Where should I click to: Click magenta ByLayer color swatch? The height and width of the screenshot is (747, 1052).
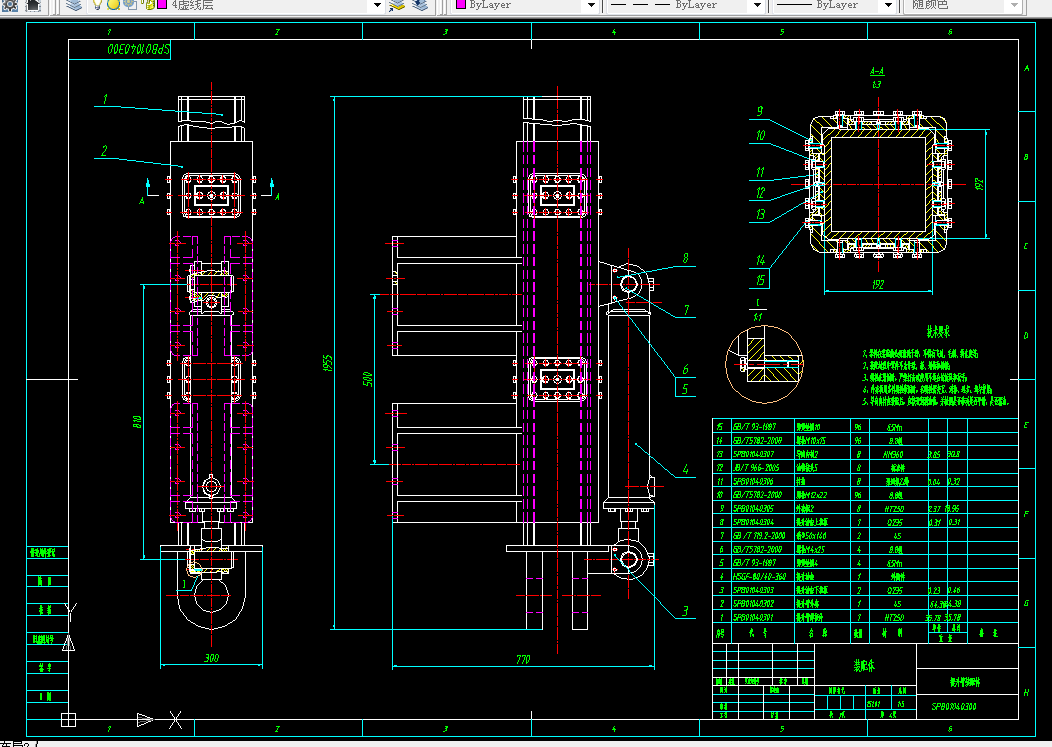pos(461,4)
